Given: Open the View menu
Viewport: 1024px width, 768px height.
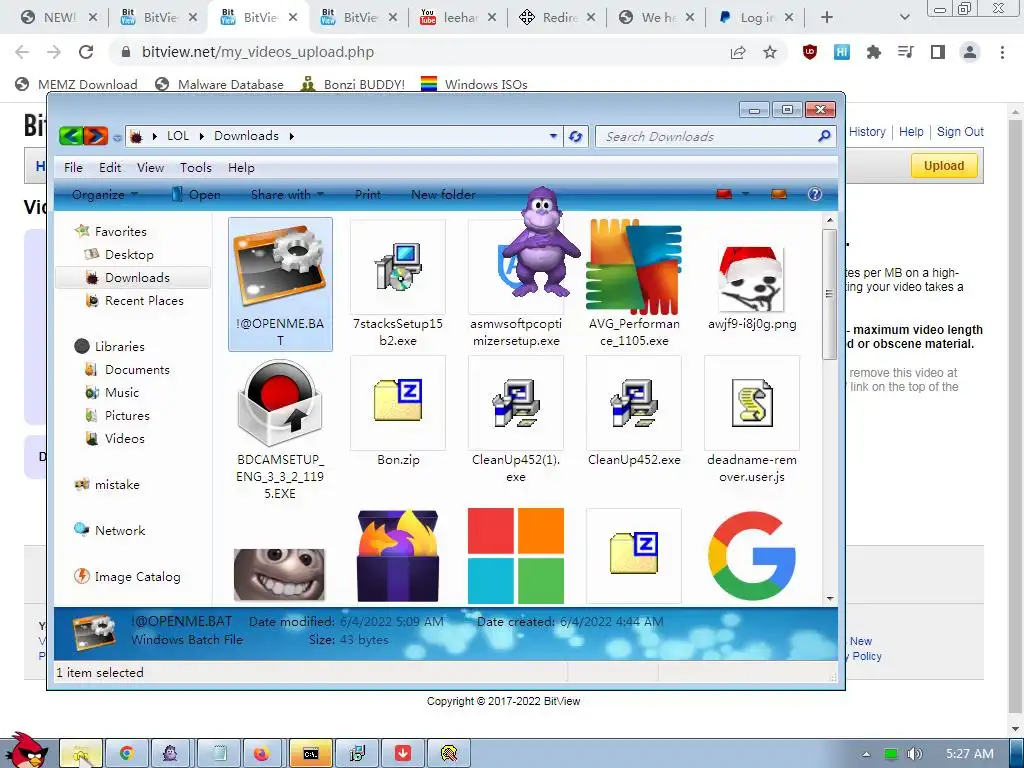Looking at the screenshot, I should click(150, 167).
